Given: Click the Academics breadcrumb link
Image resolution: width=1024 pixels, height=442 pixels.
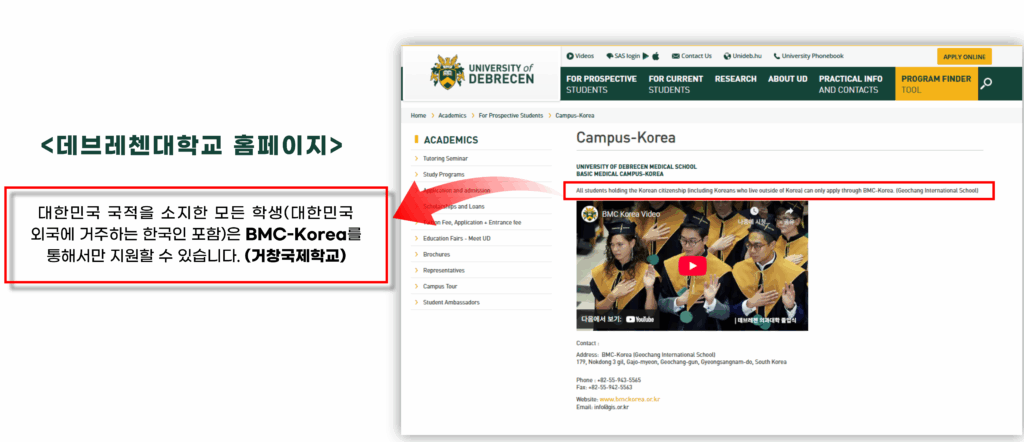Looking at the screenshot, I should tap(452, 116).
